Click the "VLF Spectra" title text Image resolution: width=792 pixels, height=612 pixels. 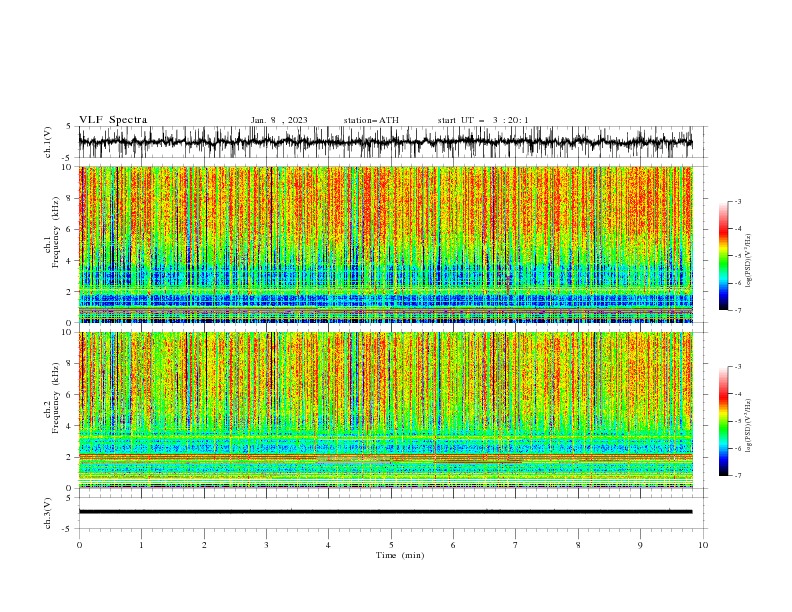tap(113, 120)
